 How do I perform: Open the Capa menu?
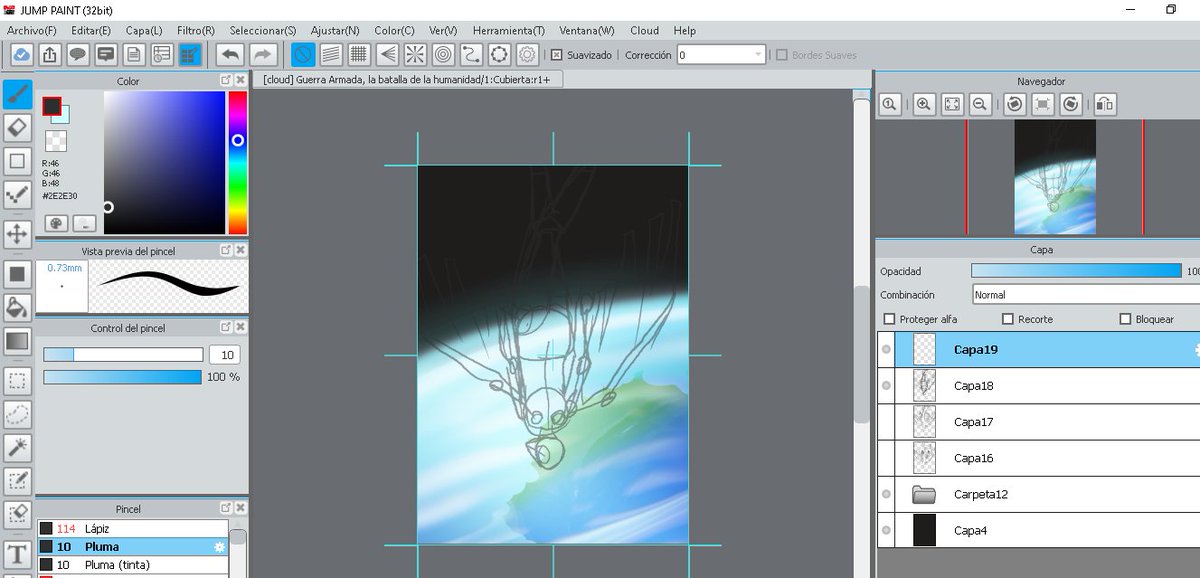(x=144, y=31)
